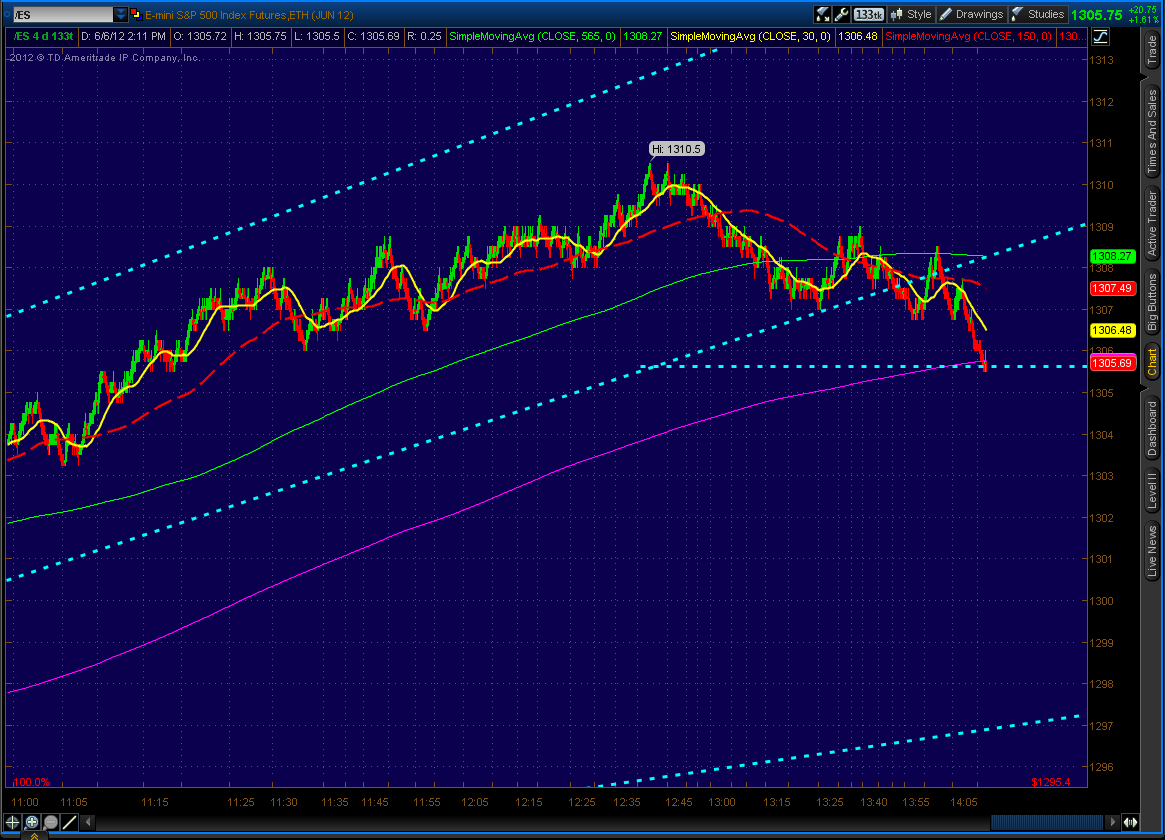Click the red 1305.69 last price axis label

click(1112, 363)
